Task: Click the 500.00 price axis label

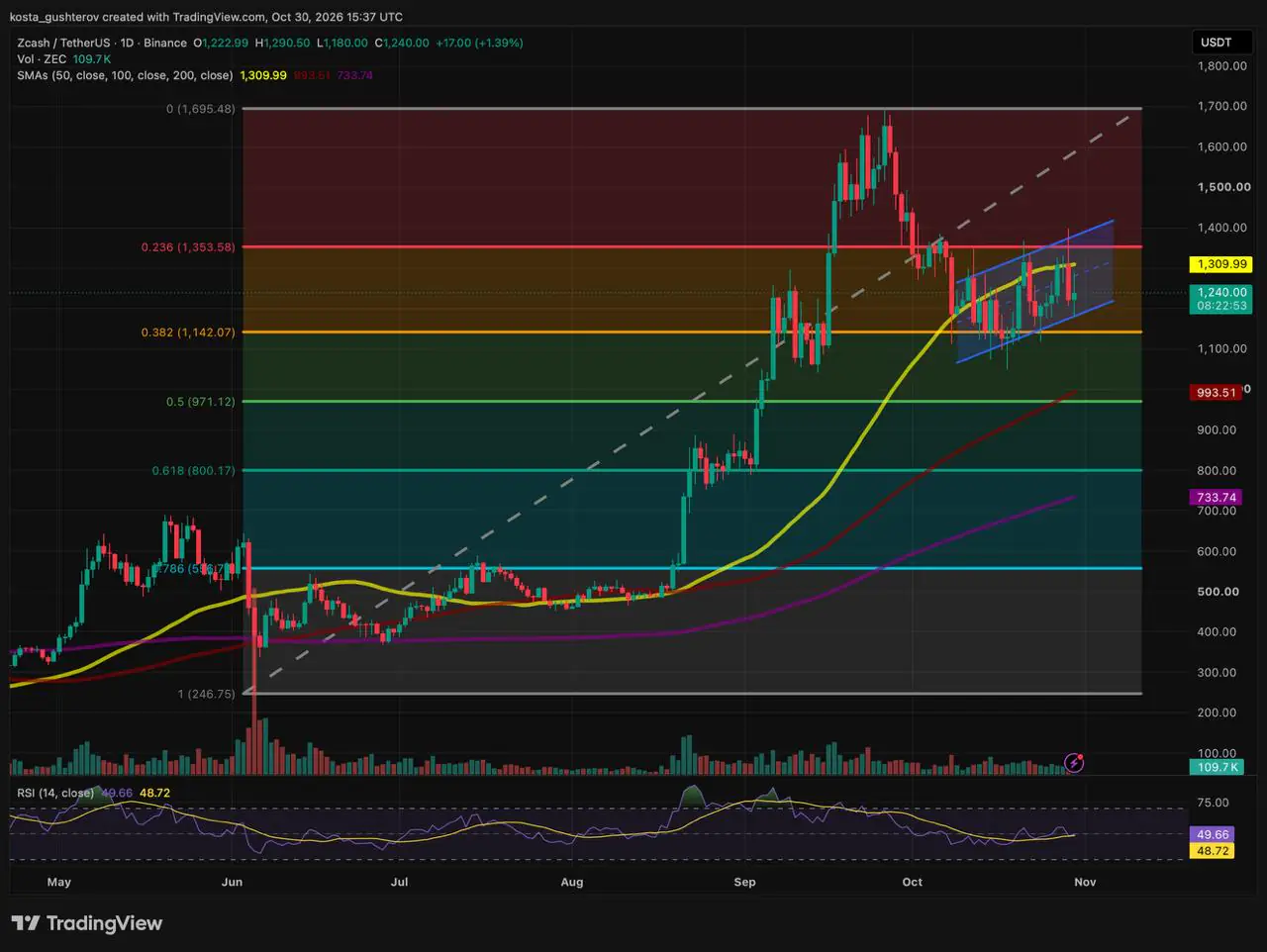Action: click(1218, 592)
